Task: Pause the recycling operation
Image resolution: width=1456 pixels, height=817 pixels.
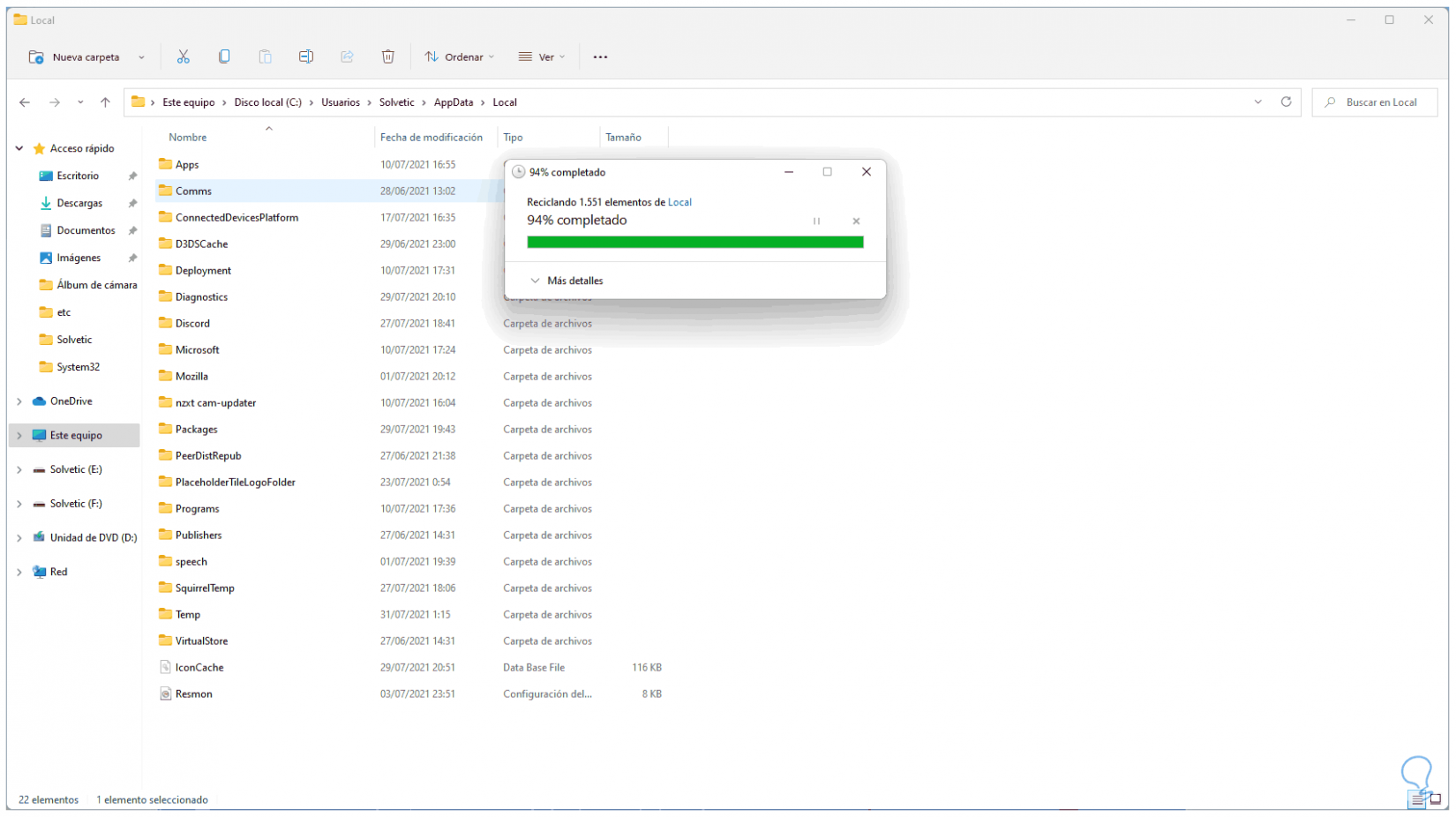Action: point(816,221)
